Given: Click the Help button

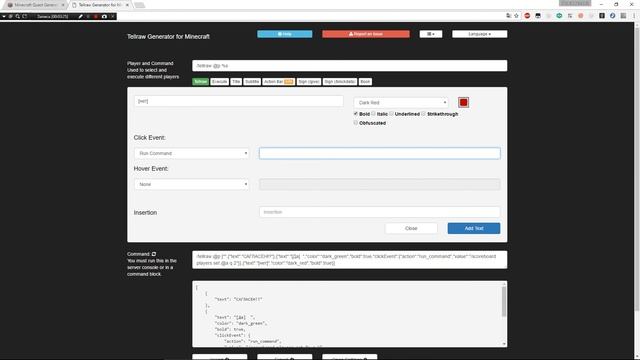Looking at the screenshot, I should 284,34.
